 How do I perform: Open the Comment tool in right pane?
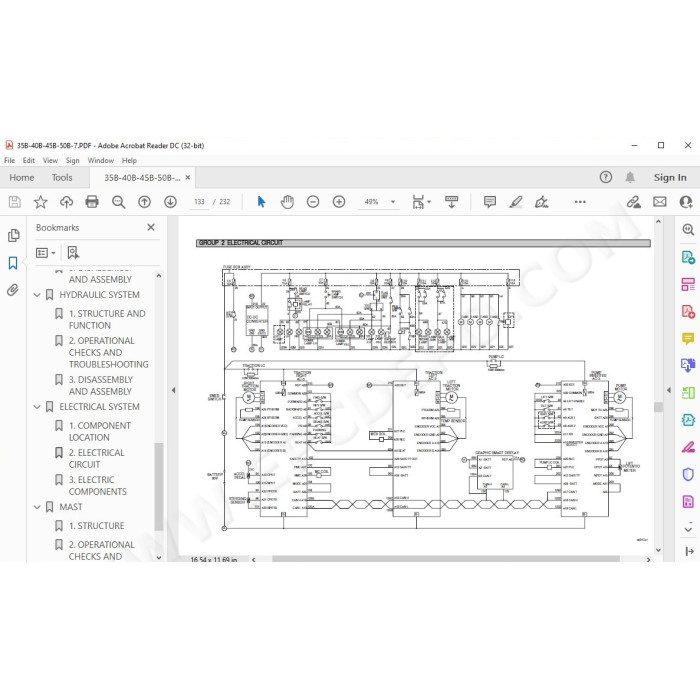(x=688, y=338)
